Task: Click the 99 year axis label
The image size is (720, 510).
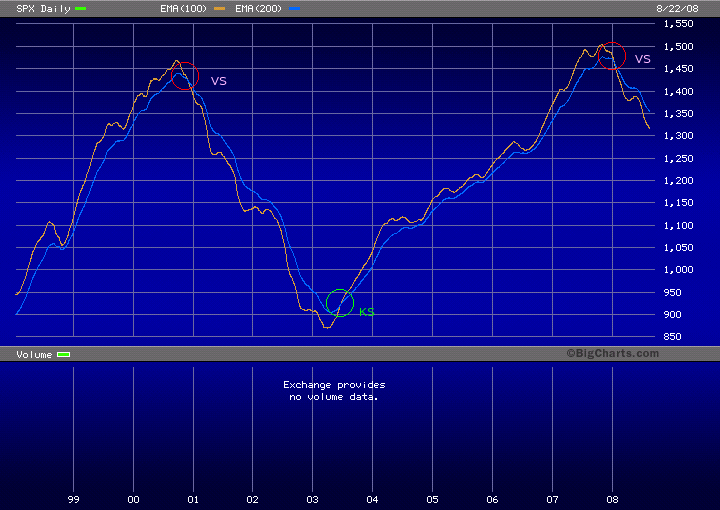Action: click(73, 499)
